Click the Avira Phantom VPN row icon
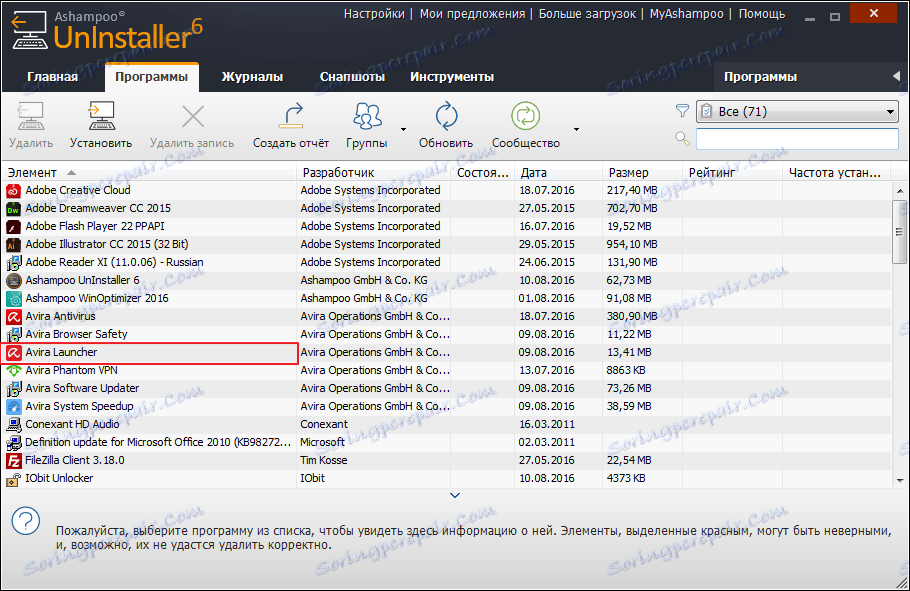Viewport: 910px width, 591px height. point(13,370)
